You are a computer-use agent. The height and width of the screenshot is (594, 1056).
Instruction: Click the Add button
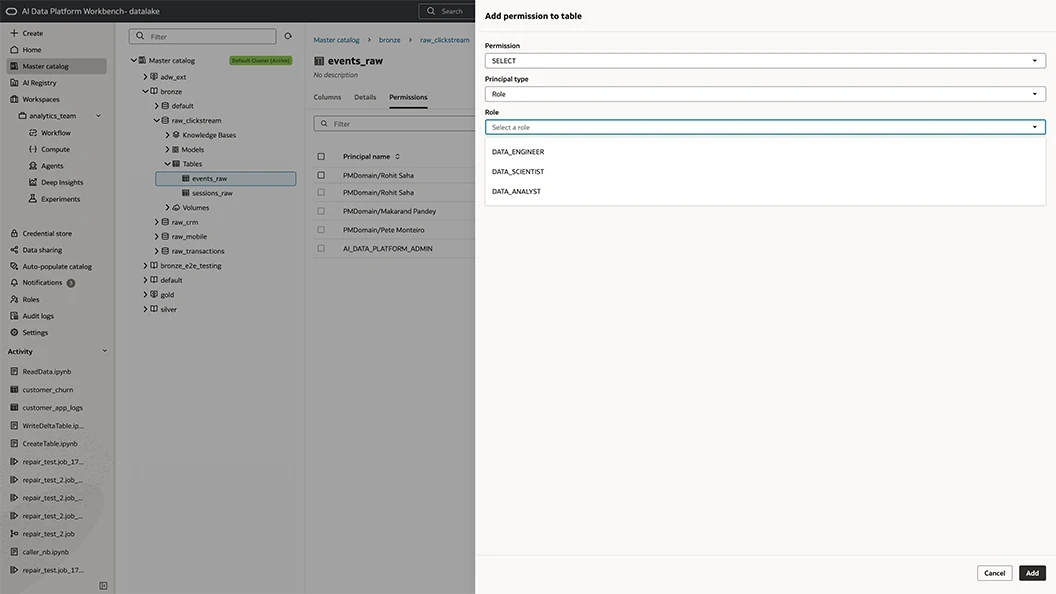[x=1032, y=573]
